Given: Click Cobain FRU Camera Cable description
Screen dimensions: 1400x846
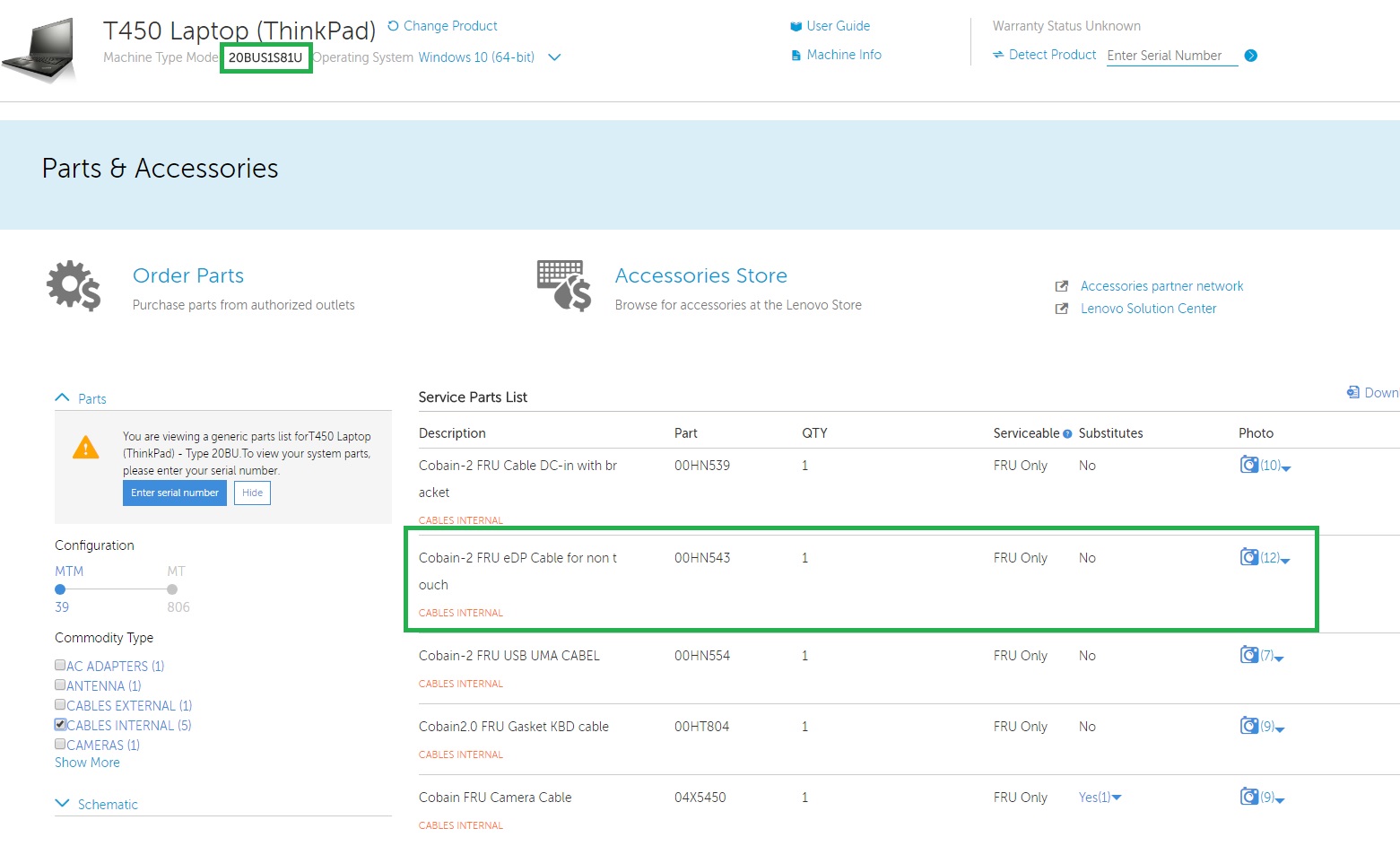Looking at the screenshot, I should pyautogui.click(x=495, y=798).
